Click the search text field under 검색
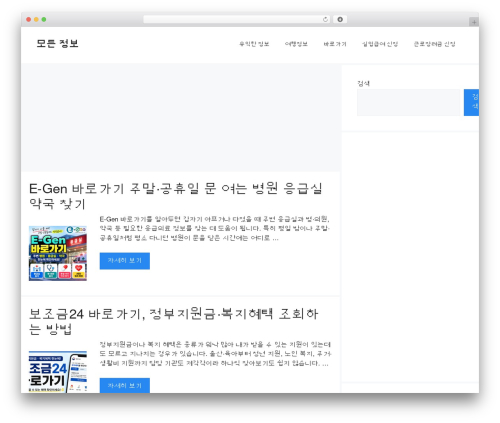The width and height of the screenshot is (500, 423). click(x=408, y=102)
